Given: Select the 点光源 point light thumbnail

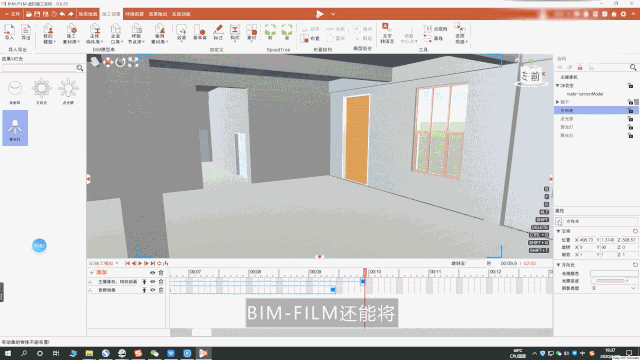Looking at the screenshot, I should [x=68, y=91].
